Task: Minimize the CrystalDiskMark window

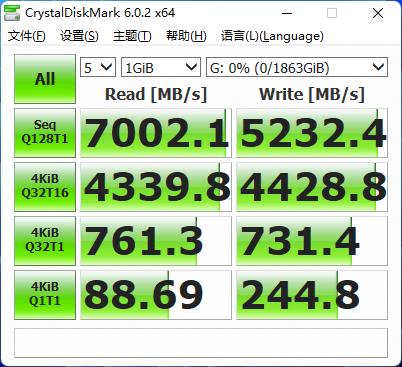Action: (x=287, y=13)
